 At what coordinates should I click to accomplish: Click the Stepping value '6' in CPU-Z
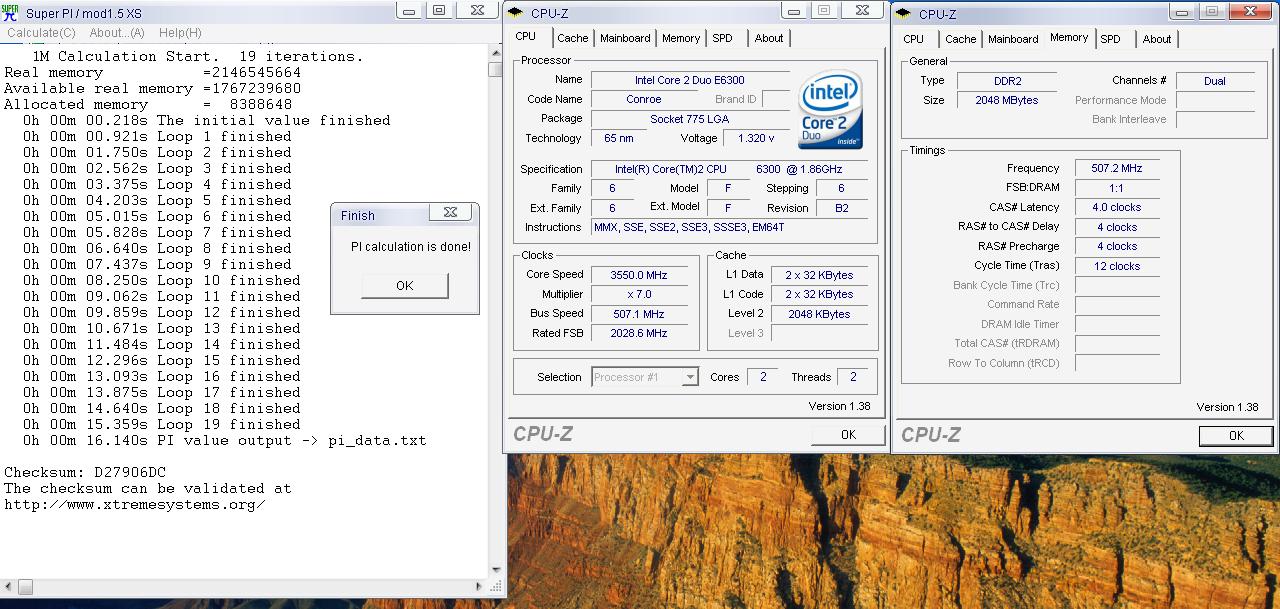(841, 188)
